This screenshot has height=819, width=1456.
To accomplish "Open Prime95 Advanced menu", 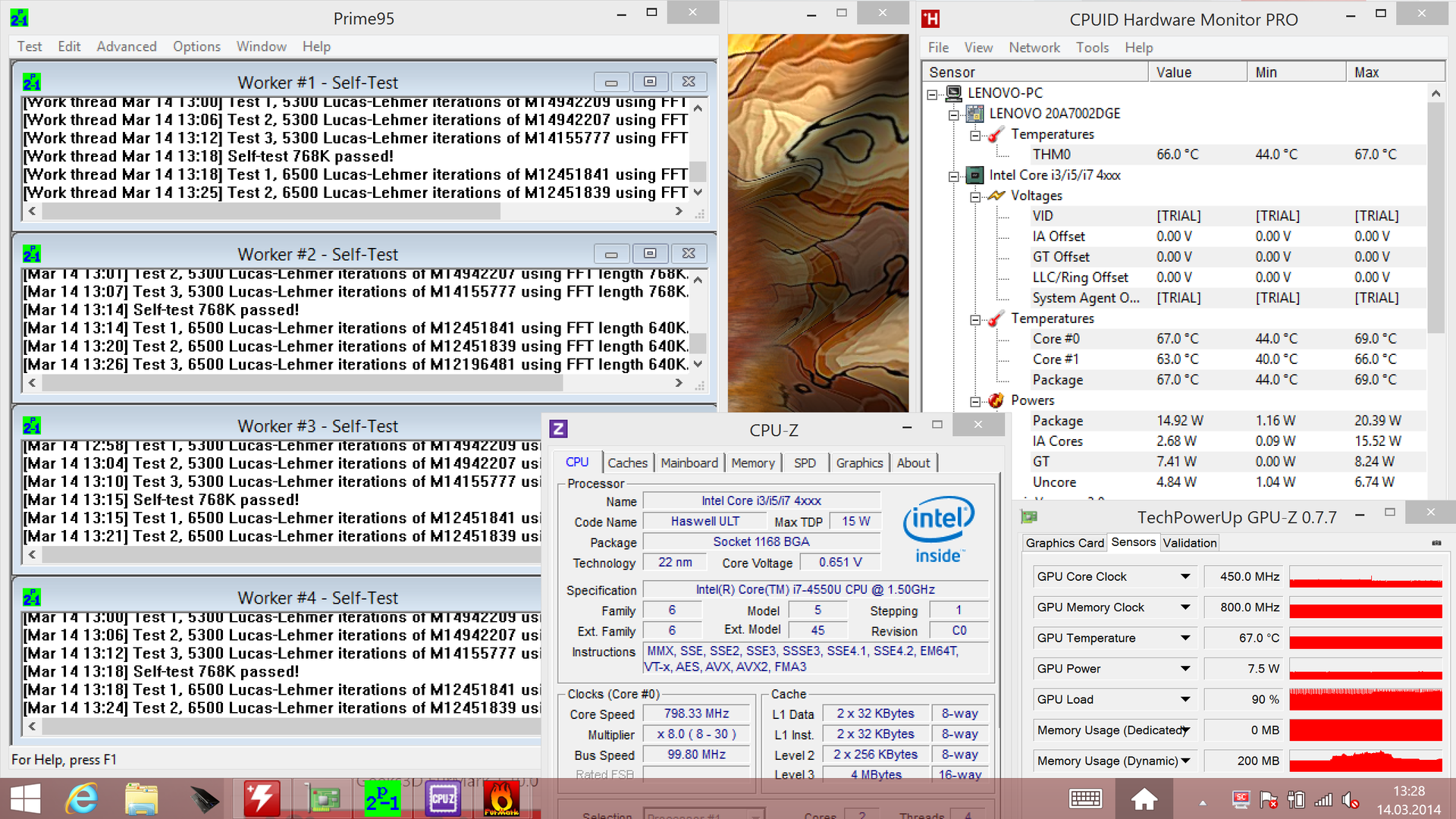I will [126, 46].
